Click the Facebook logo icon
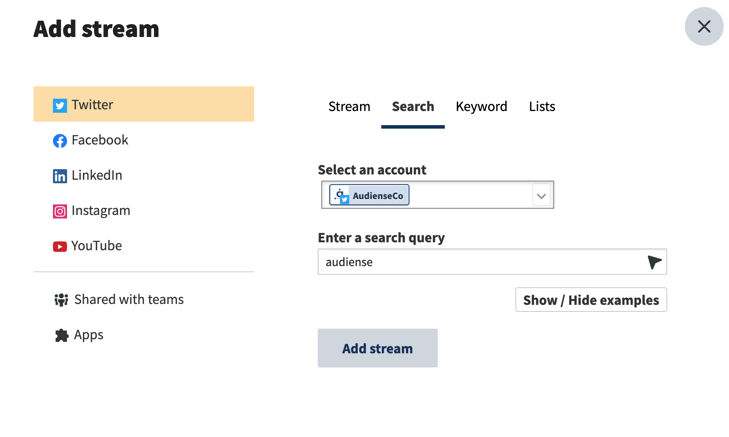 [60, 141]
